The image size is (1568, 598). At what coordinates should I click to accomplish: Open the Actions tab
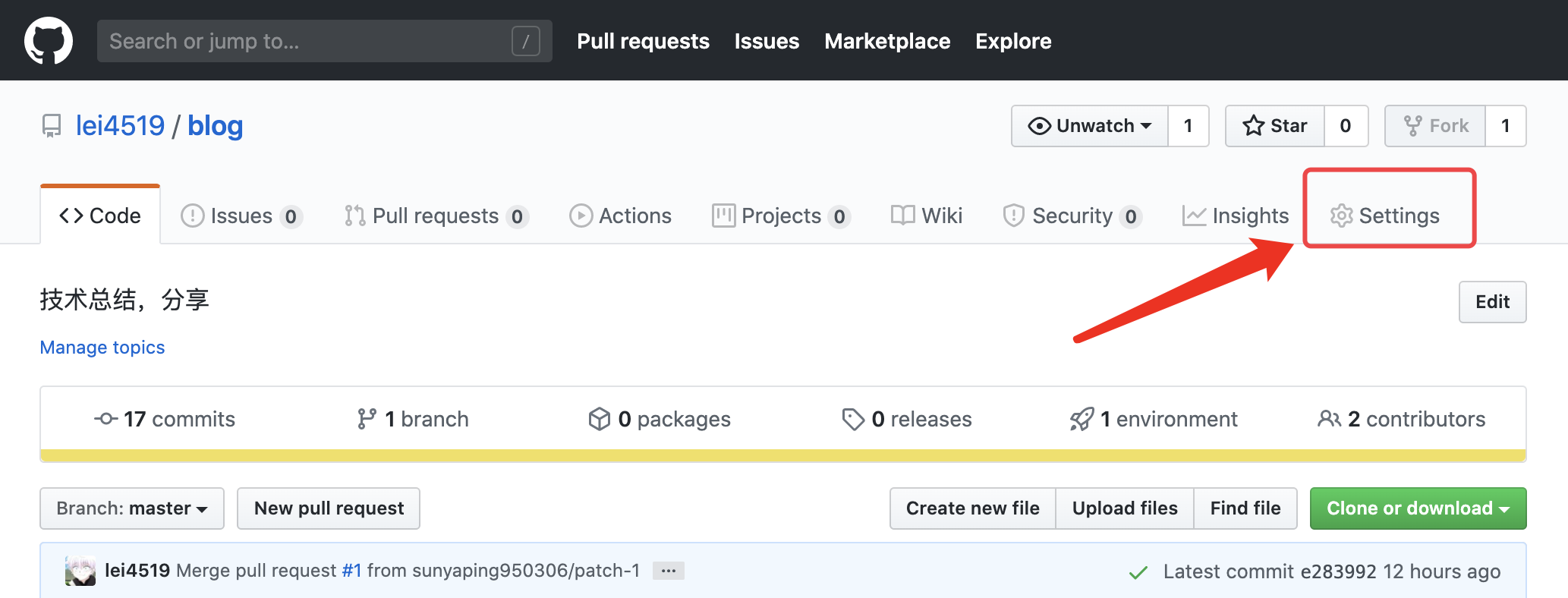coord(621,216)
